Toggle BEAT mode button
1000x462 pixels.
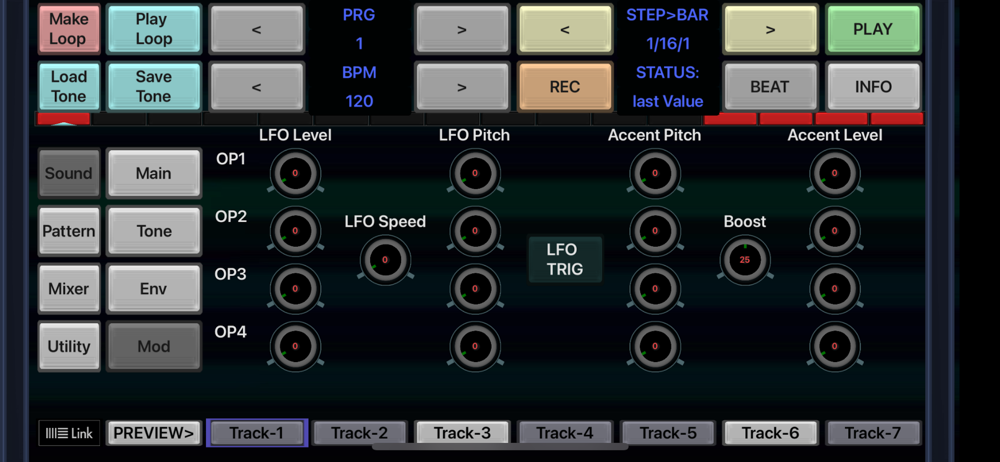770,87
